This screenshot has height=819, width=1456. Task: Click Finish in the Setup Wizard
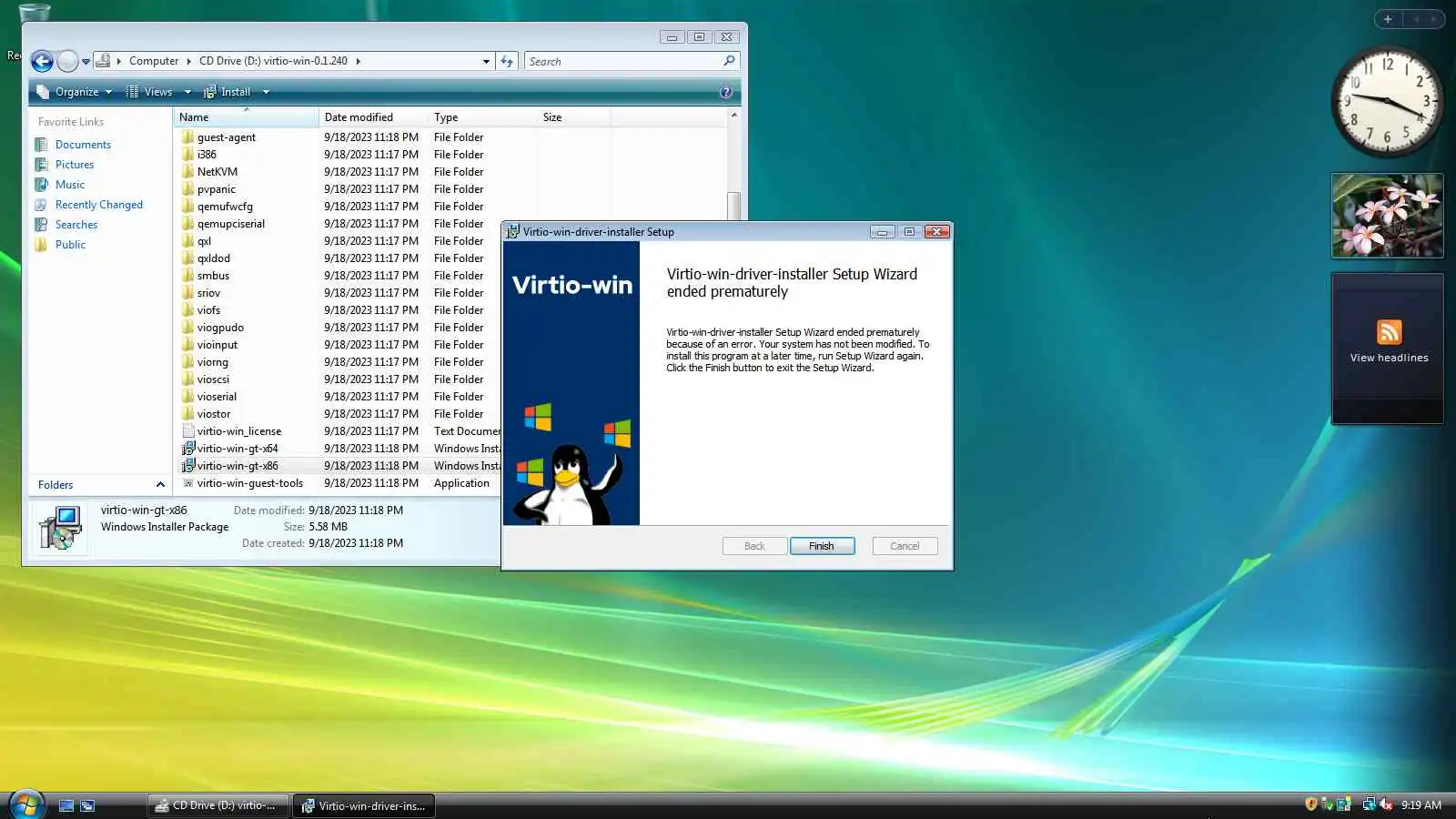[822, 546]
